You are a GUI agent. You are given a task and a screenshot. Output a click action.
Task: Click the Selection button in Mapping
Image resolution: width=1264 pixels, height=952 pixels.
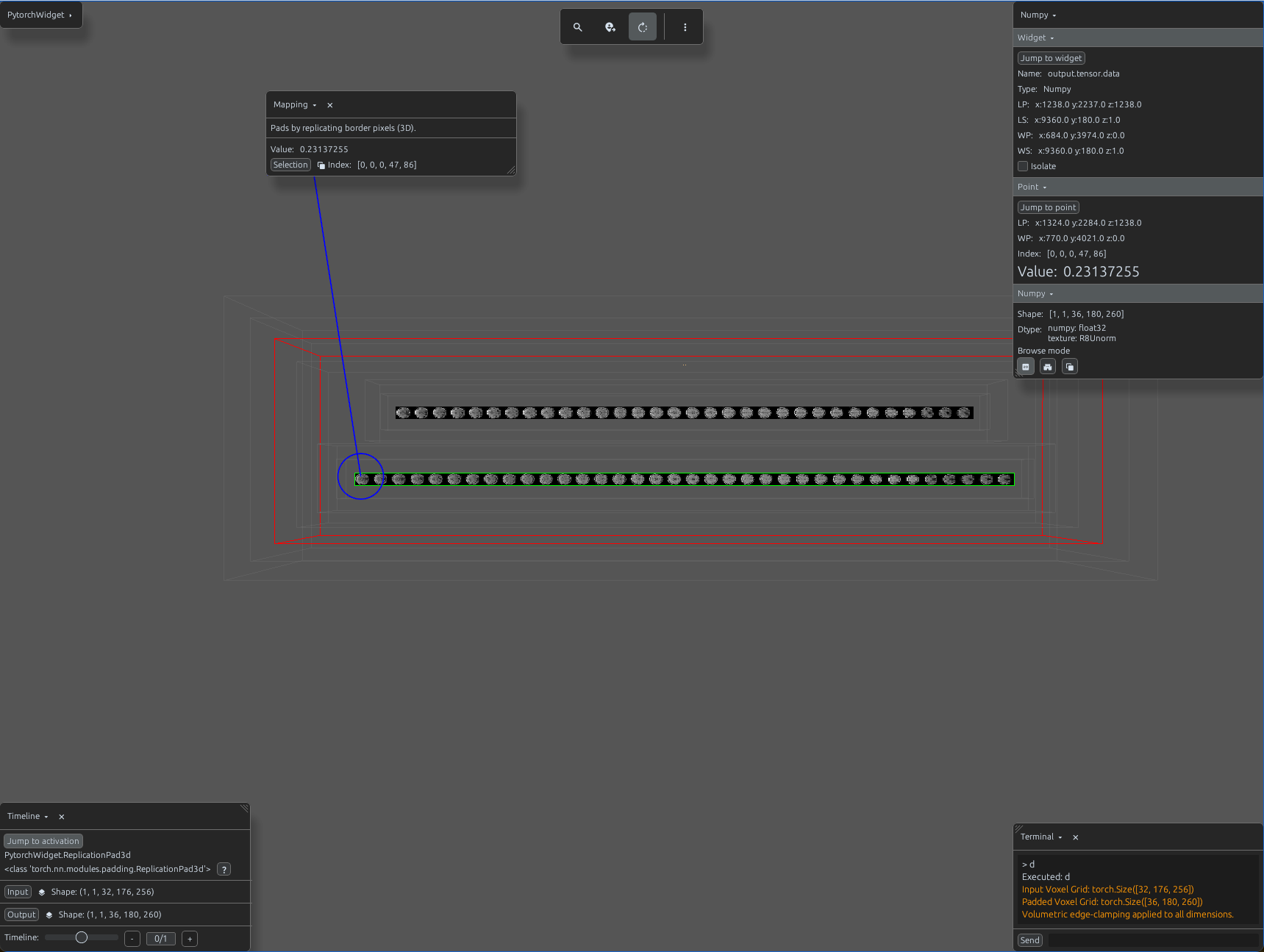click(x=290, y=165)
